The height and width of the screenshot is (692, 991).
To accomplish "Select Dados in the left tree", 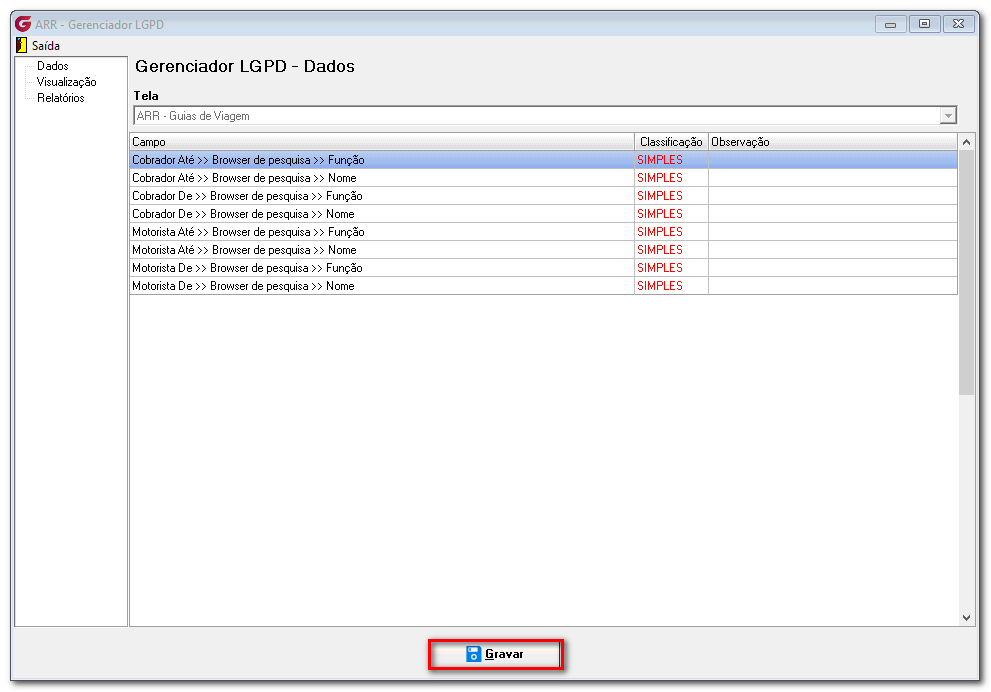I will (x=52, y=66).
